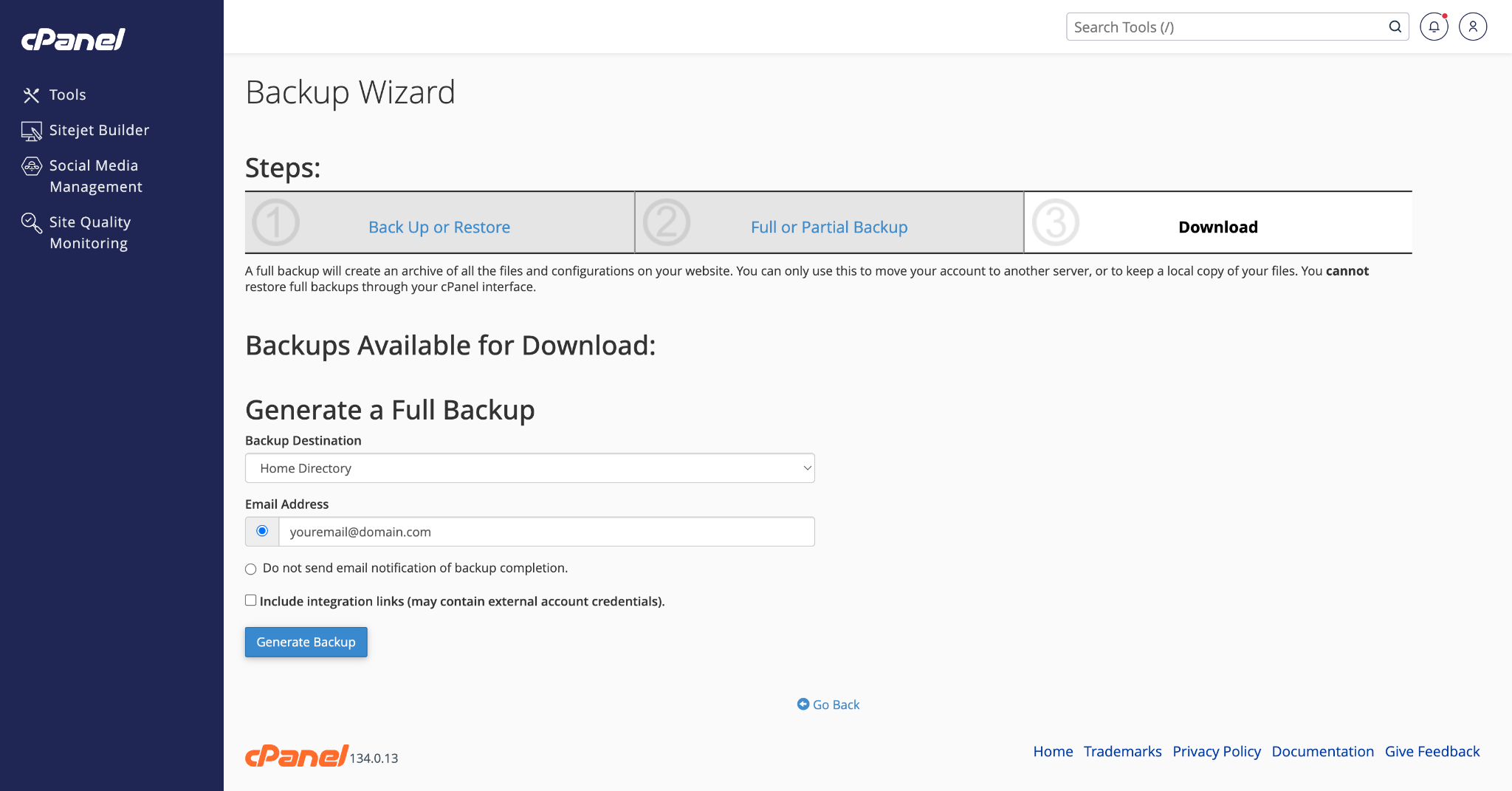Click the cPanel logo in sidebar

pos(73,39)
